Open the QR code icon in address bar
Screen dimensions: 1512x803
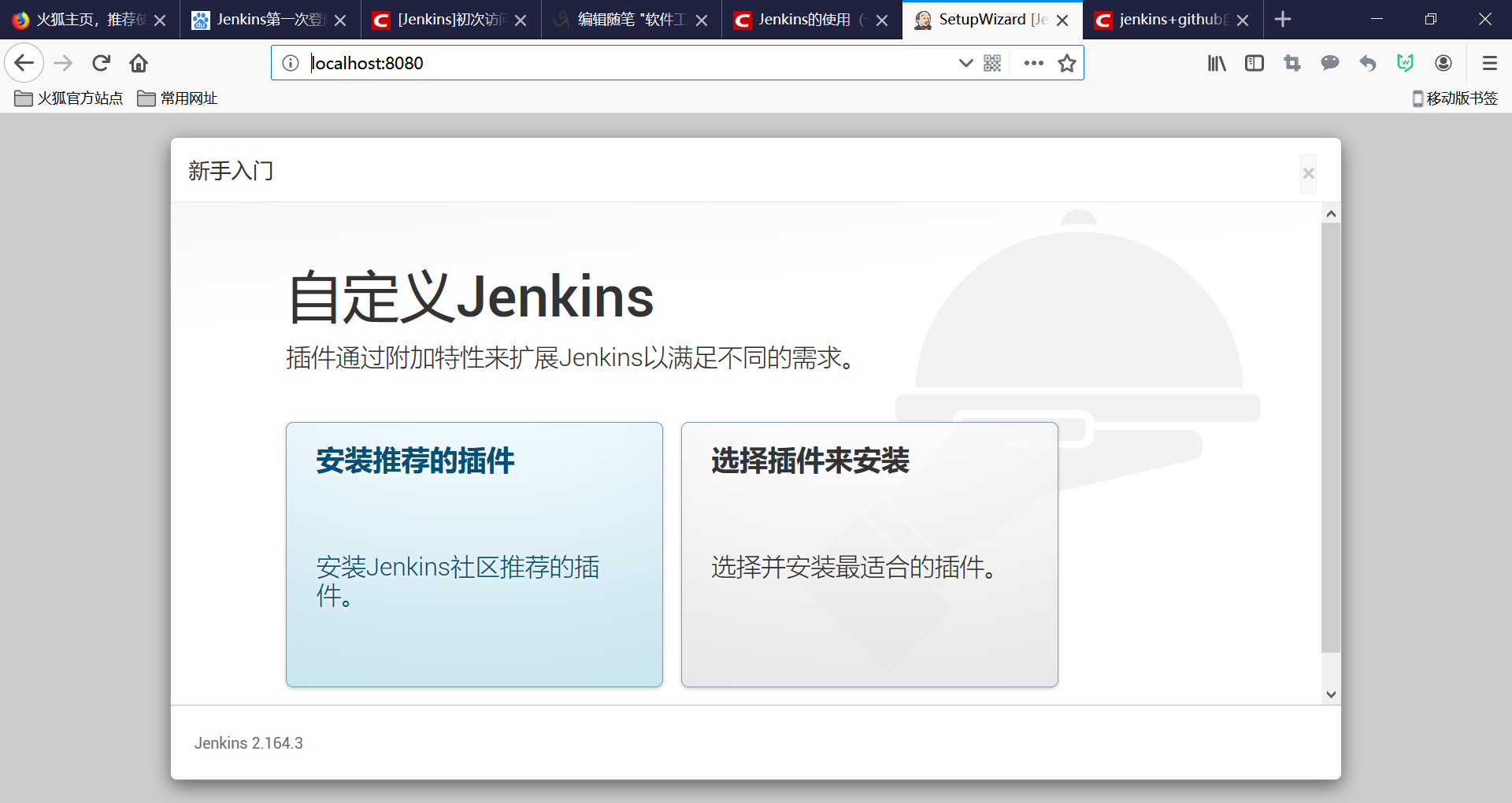coord(992,63)
